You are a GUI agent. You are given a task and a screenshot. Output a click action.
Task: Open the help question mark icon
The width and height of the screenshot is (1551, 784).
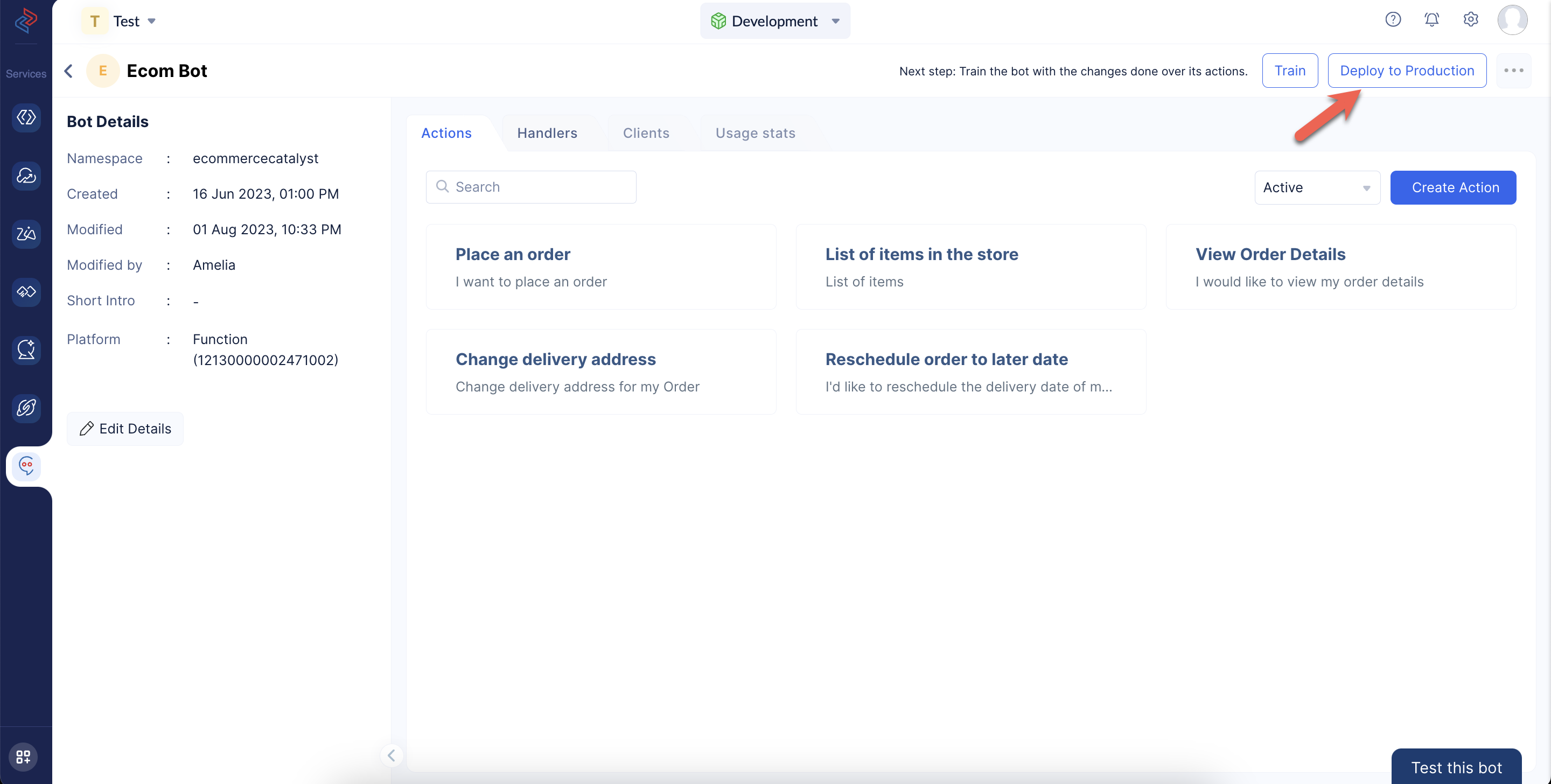coord(1393,21)
